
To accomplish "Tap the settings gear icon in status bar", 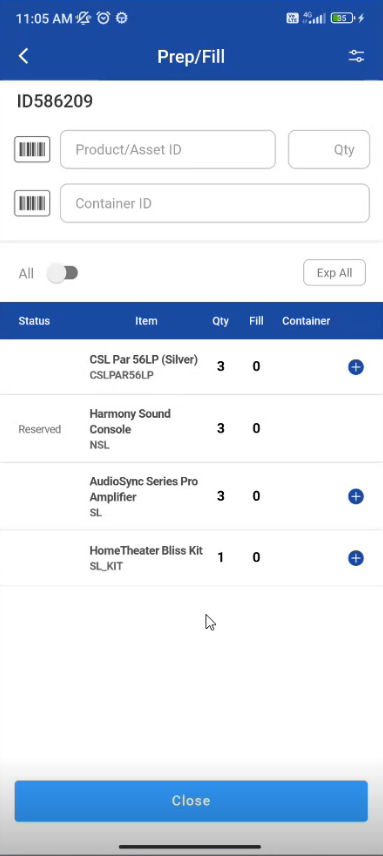I will click(x=122, y=18).
